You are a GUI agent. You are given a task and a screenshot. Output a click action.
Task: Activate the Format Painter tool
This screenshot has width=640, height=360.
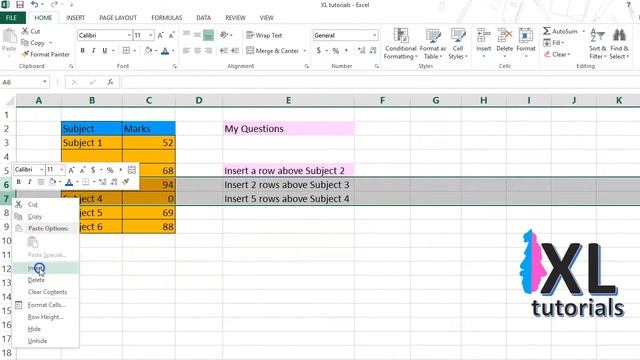point(46,54)
